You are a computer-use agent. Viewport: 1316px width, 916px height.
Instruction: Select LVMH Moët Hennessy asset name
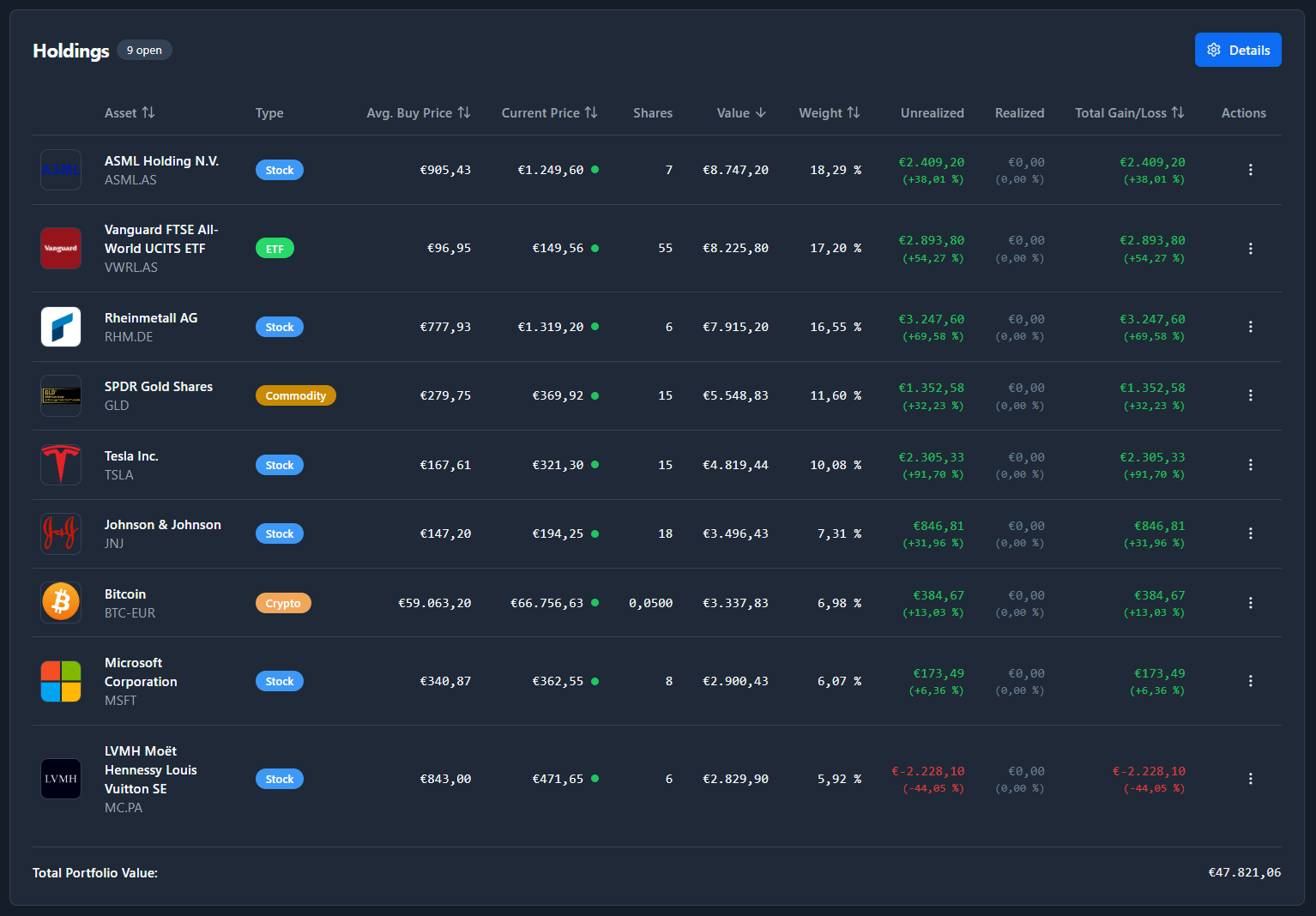coord(151,770)
